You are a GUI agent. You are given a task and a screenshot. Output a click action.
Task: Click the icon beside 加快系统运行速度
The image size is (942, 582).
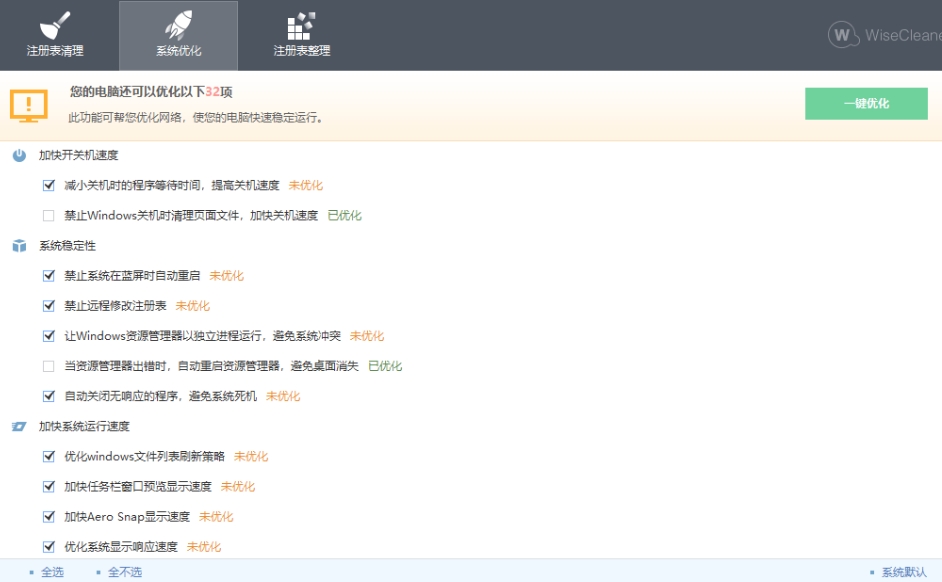[19, 427]
